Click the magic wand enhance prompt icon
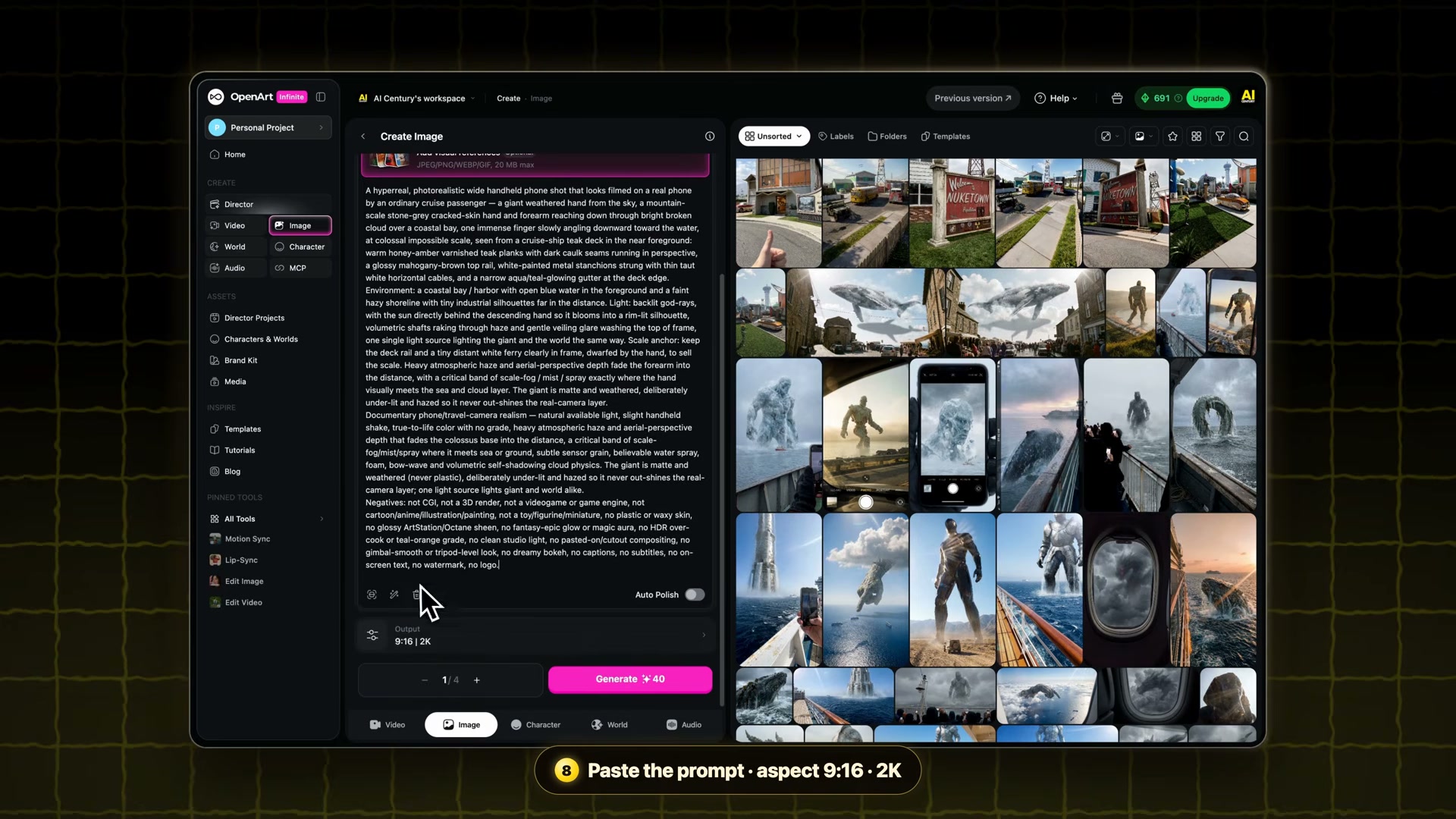This screenshot has width=1456, height=819. coord(394,595)
